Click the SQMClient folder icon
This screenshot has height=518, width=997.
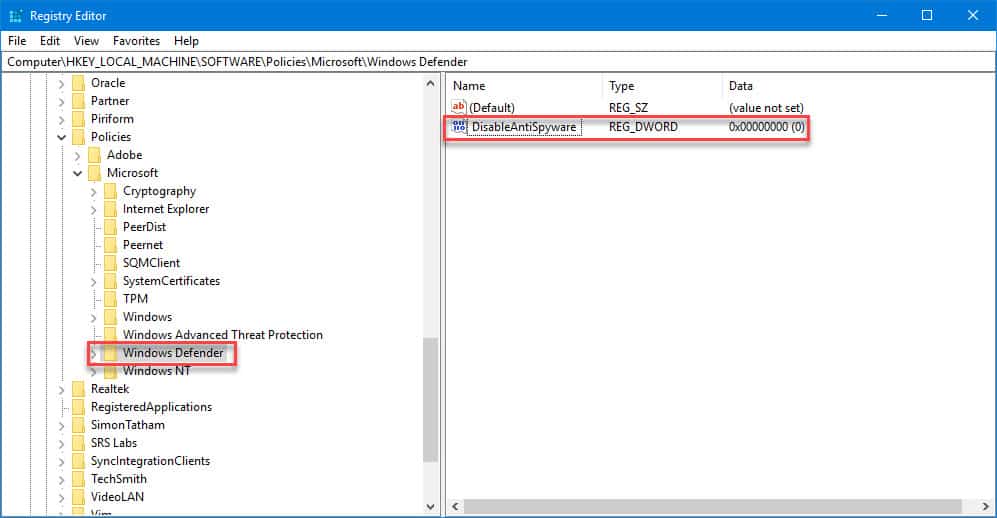pos(111,263)
